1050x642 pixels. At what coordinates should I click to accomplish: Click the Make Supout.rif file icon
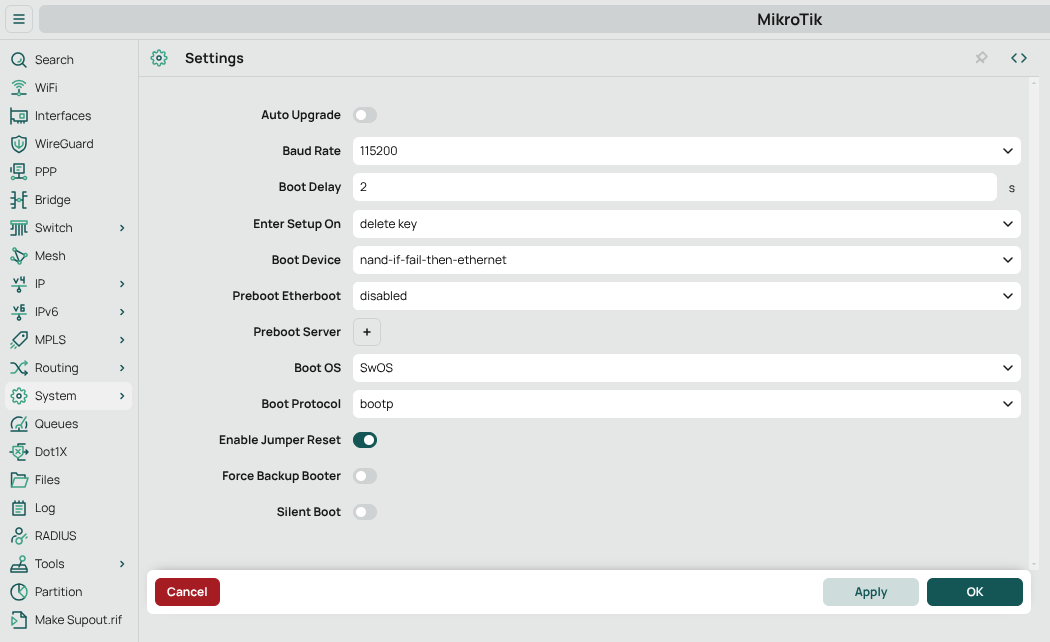19,620
